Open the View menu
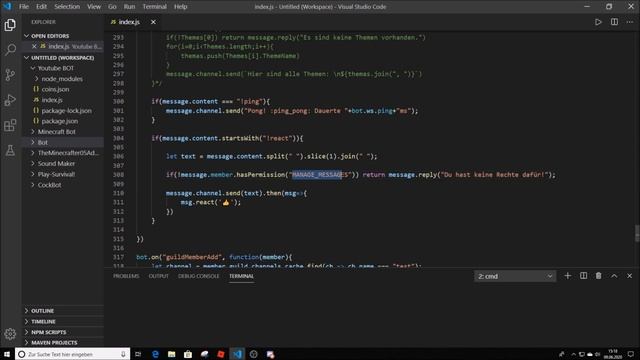The image size is (640, 360). (x=94, y=7)
